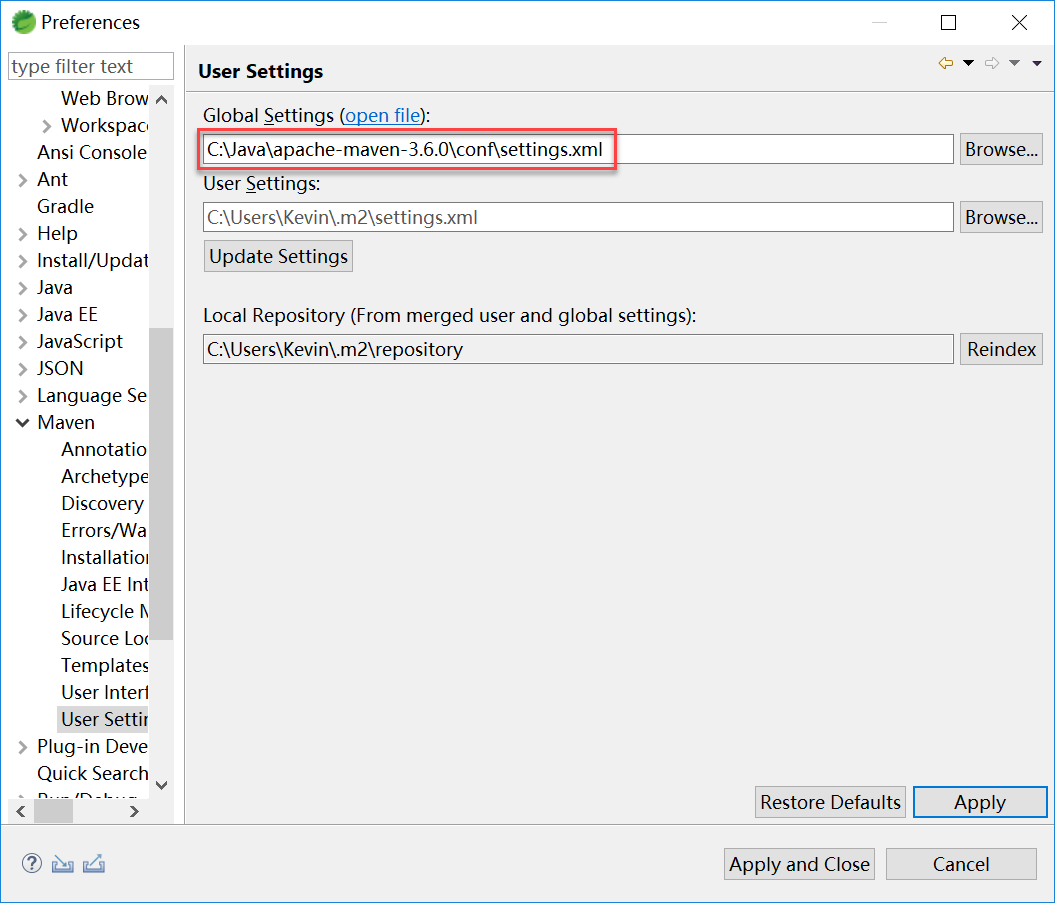Viewport: 1055px width, 903px height.
Task: Click the export preferences icon
Action: pos(94,863)
